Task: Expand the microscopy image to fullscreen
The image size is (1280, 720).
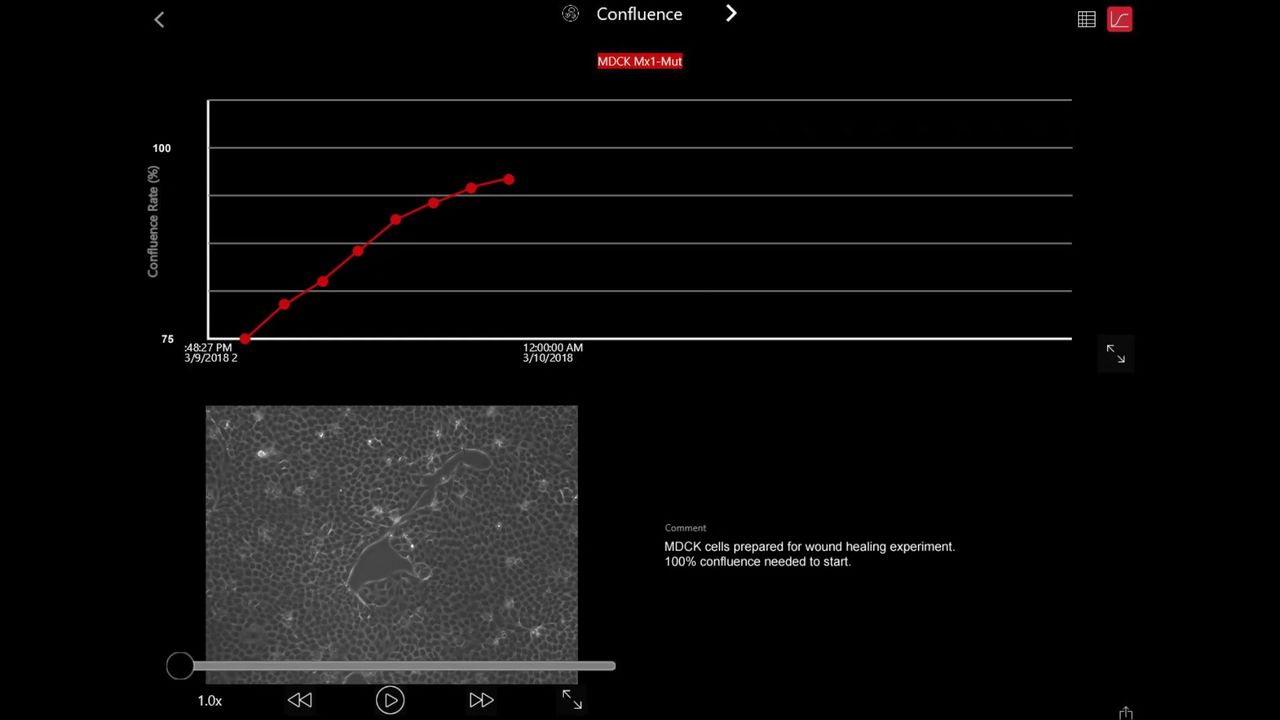Action: tap(572, 700)
